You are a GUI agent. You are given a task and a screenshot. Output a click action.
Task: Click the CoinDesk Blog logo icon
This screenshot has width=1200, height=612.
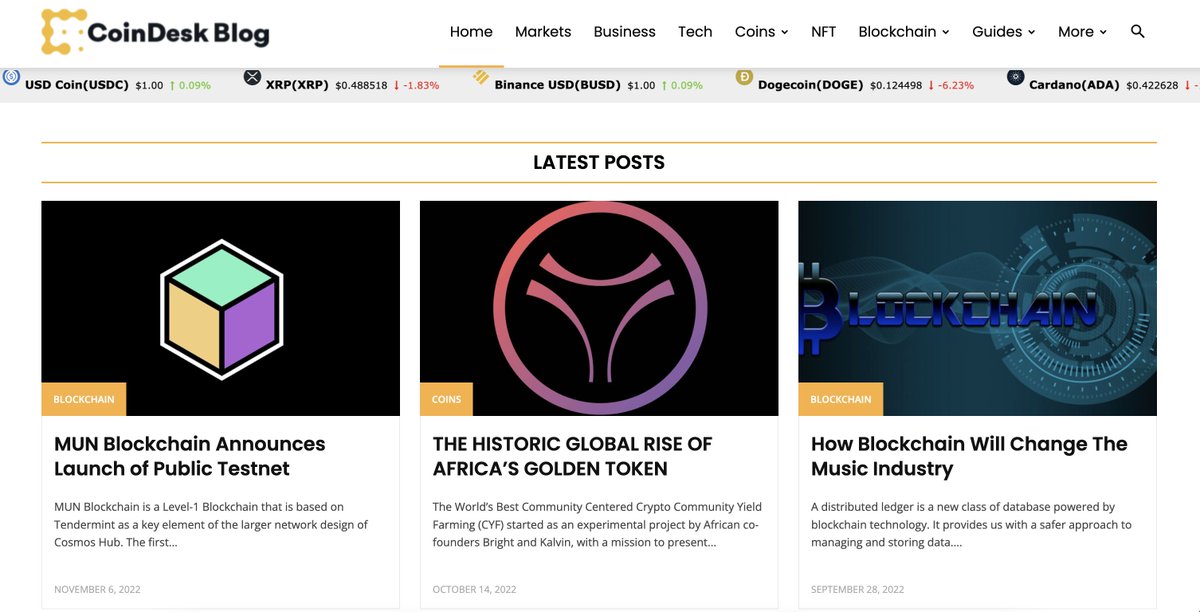coord(60,31)
